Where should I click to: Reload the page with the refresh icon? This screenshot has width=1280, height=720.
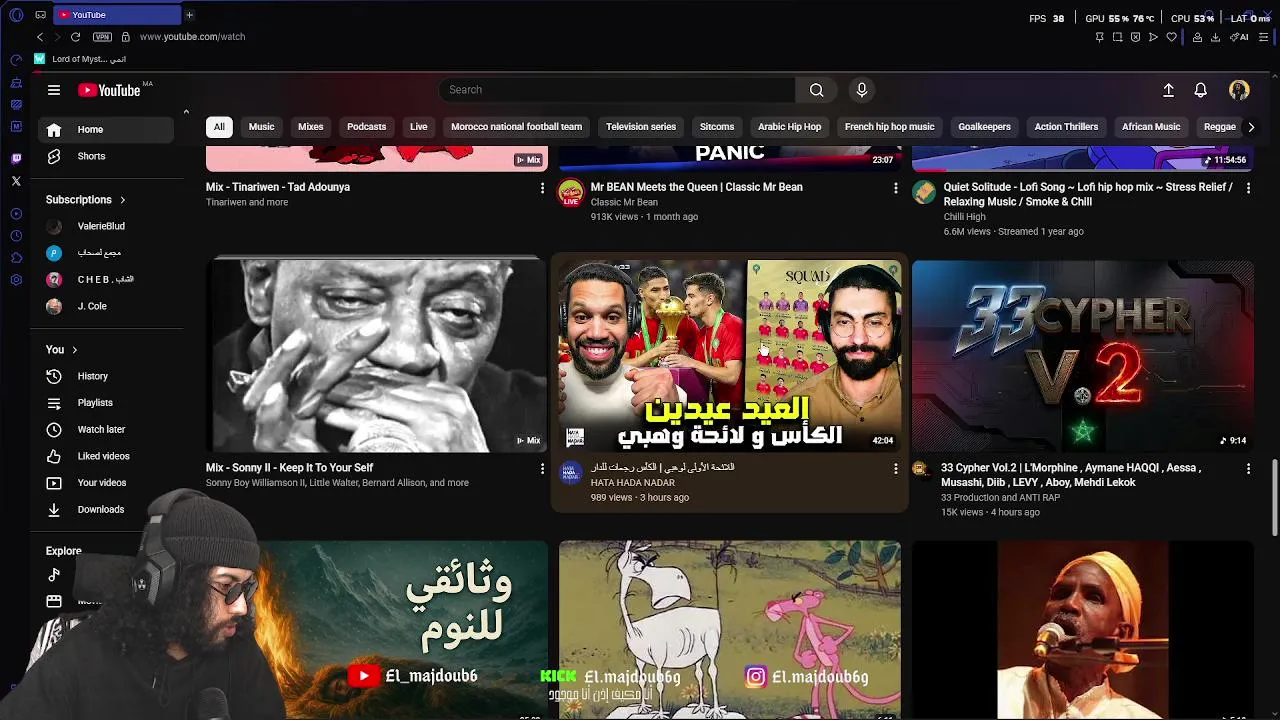(75, 37)
